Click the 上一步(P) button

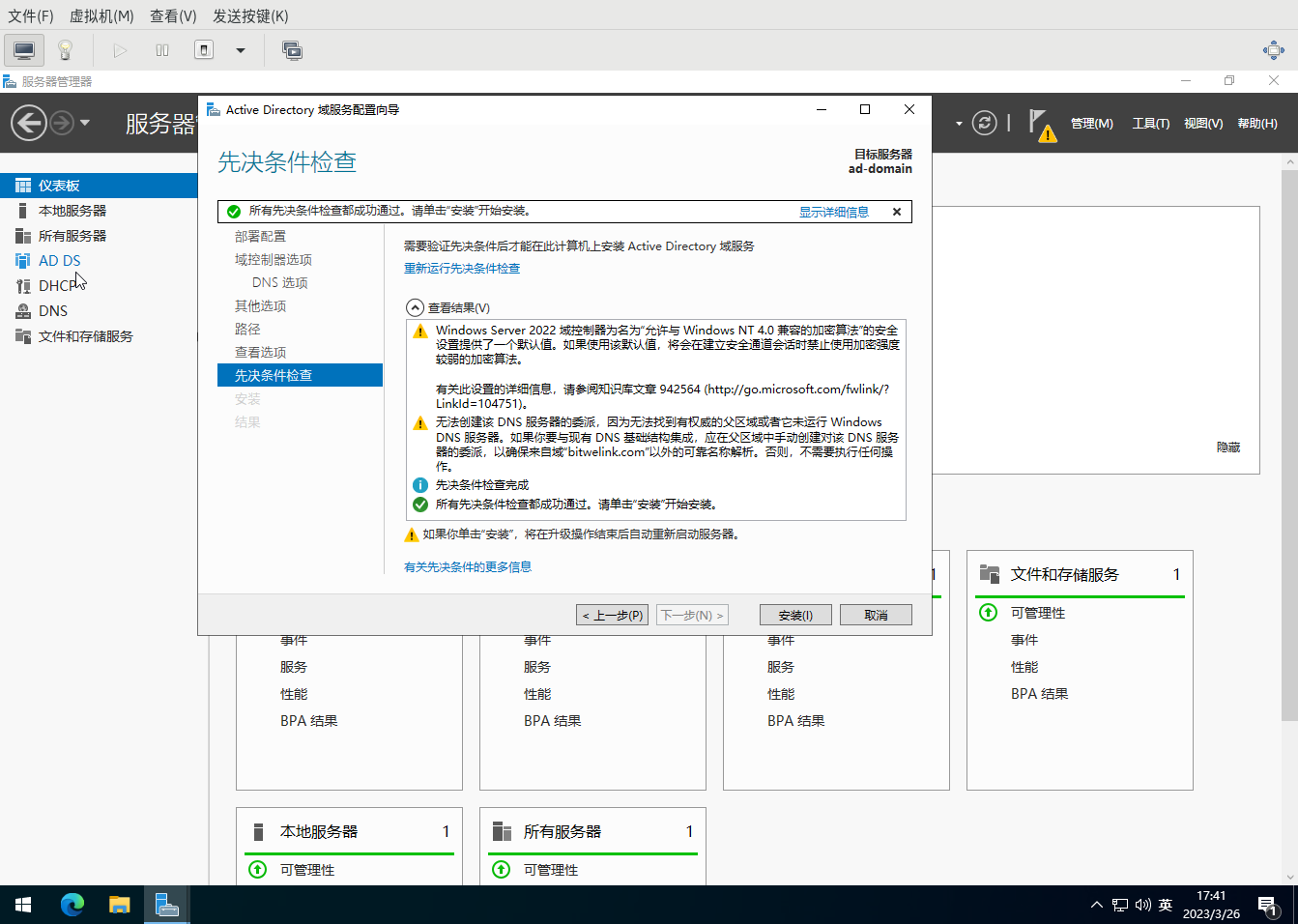tap(613, 615)
